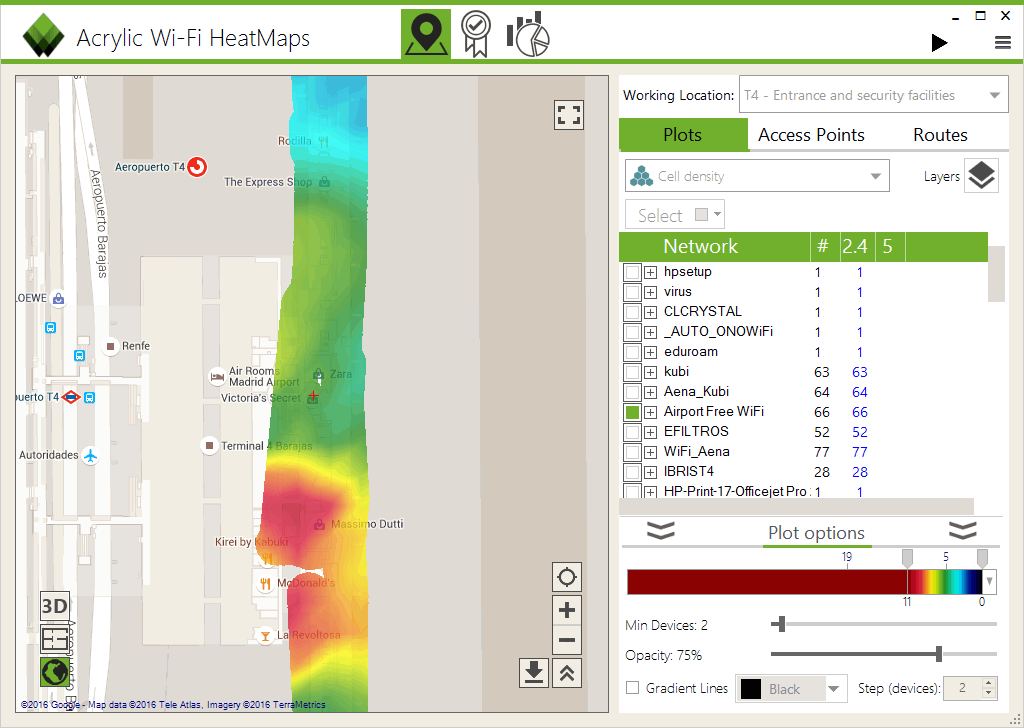Expand the EFILTROS network tree

pos(650,432)
